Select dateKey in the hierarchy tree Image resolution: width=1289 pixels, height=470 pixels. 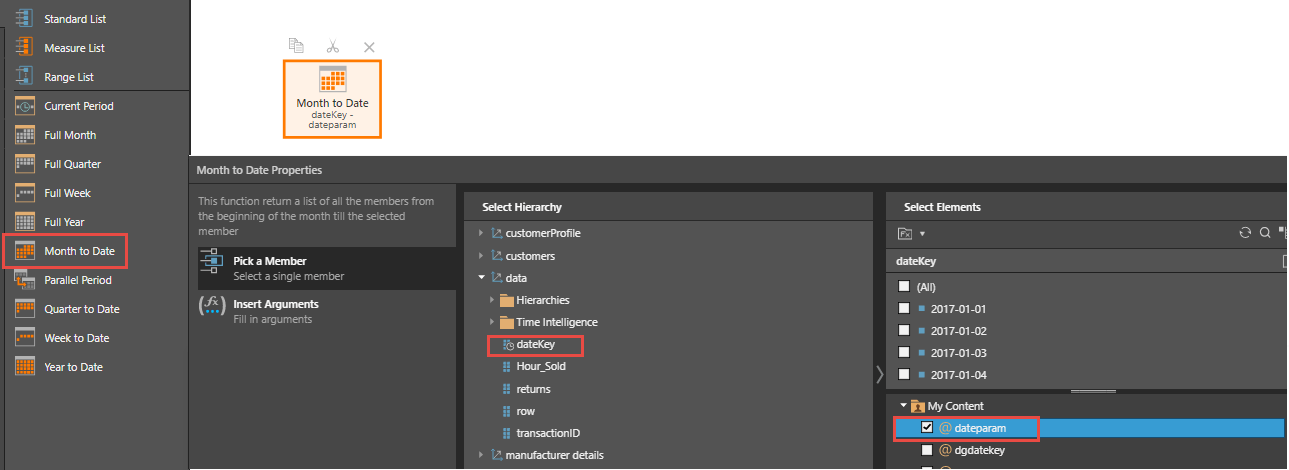coord(535,345)
